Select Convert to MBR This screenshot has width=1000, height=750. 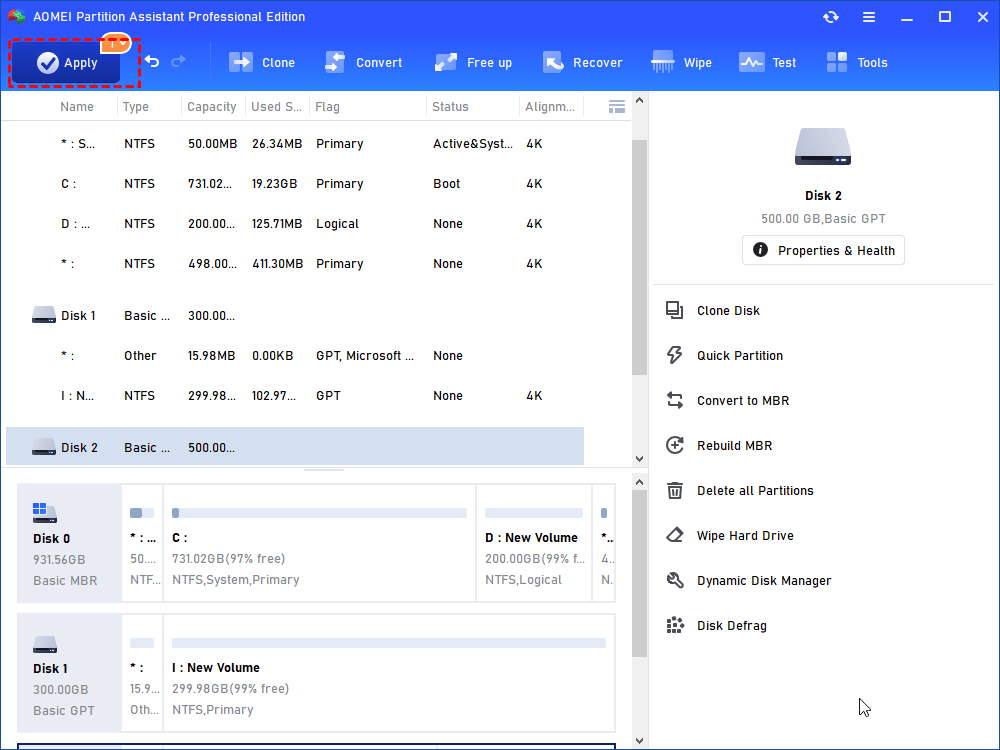pyautogui.click(x=728, y=401)
